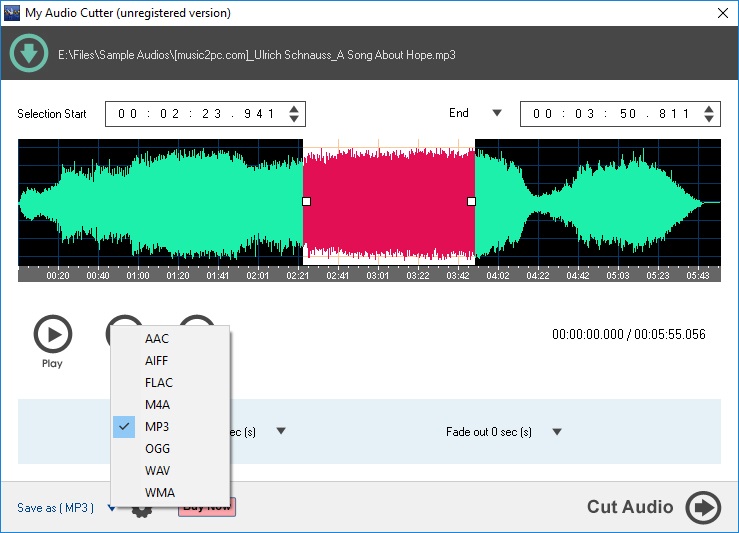
Task: Expand the End mode dropdown arrow
Action: [497, 113]
